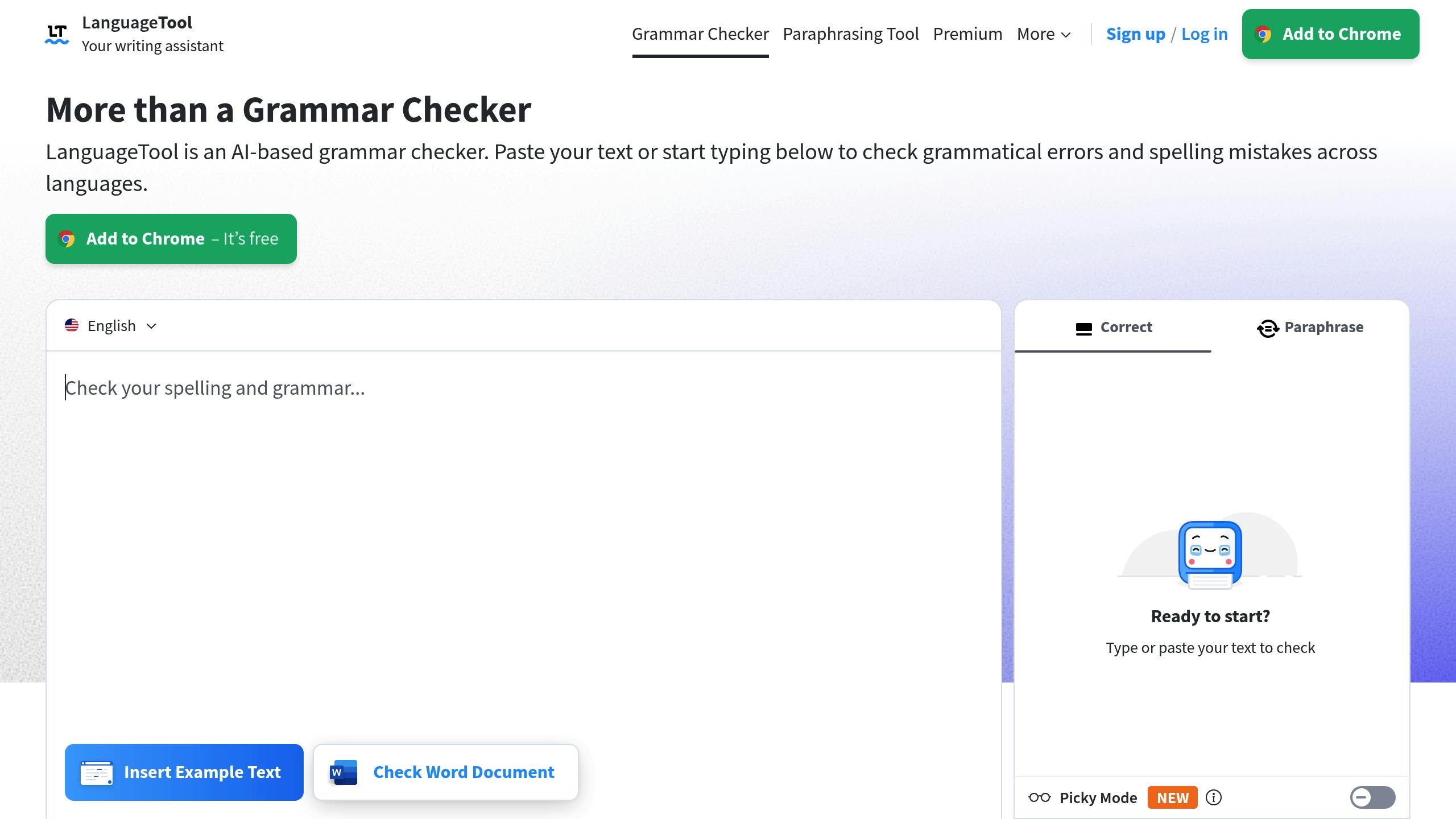Open the English language dropdown

click(x=111, y=326)
